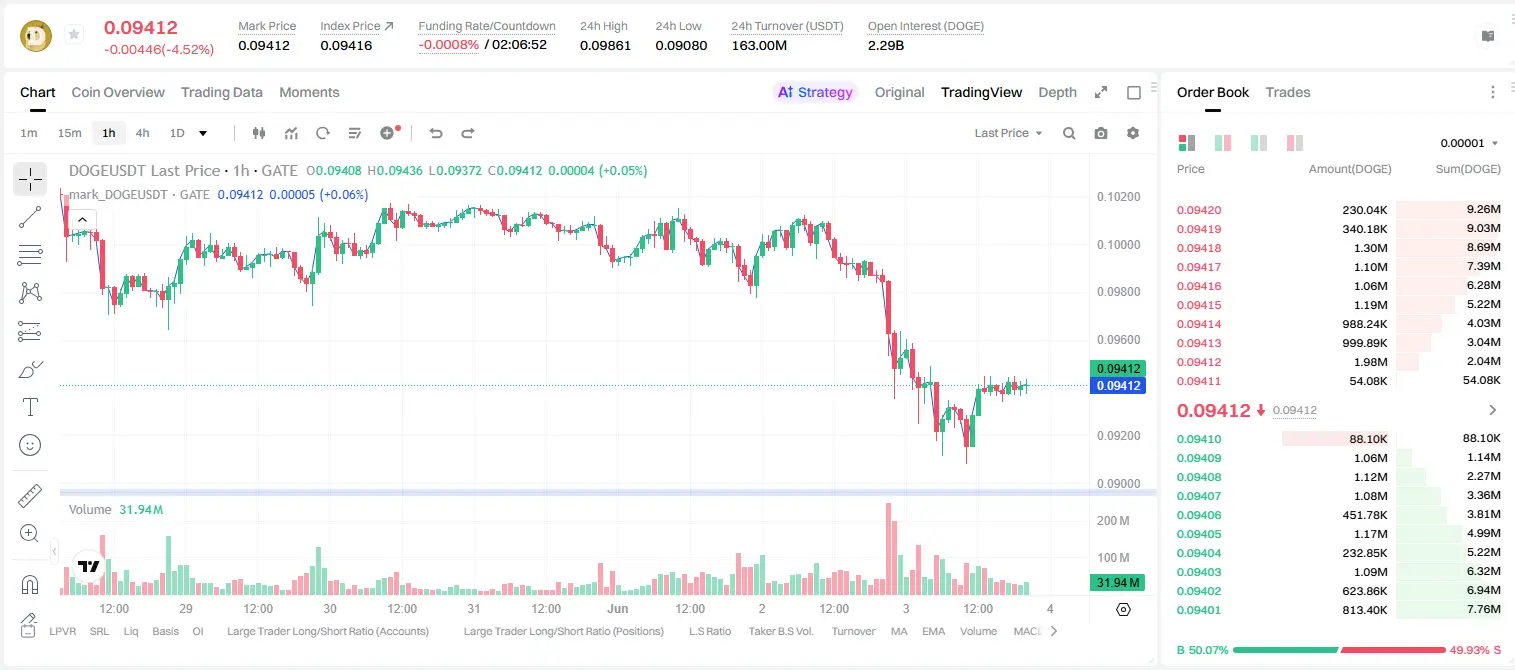Screen dimensions: 1515x670
Task: Click the buy/sell ratio bar
Action: 1339,650
